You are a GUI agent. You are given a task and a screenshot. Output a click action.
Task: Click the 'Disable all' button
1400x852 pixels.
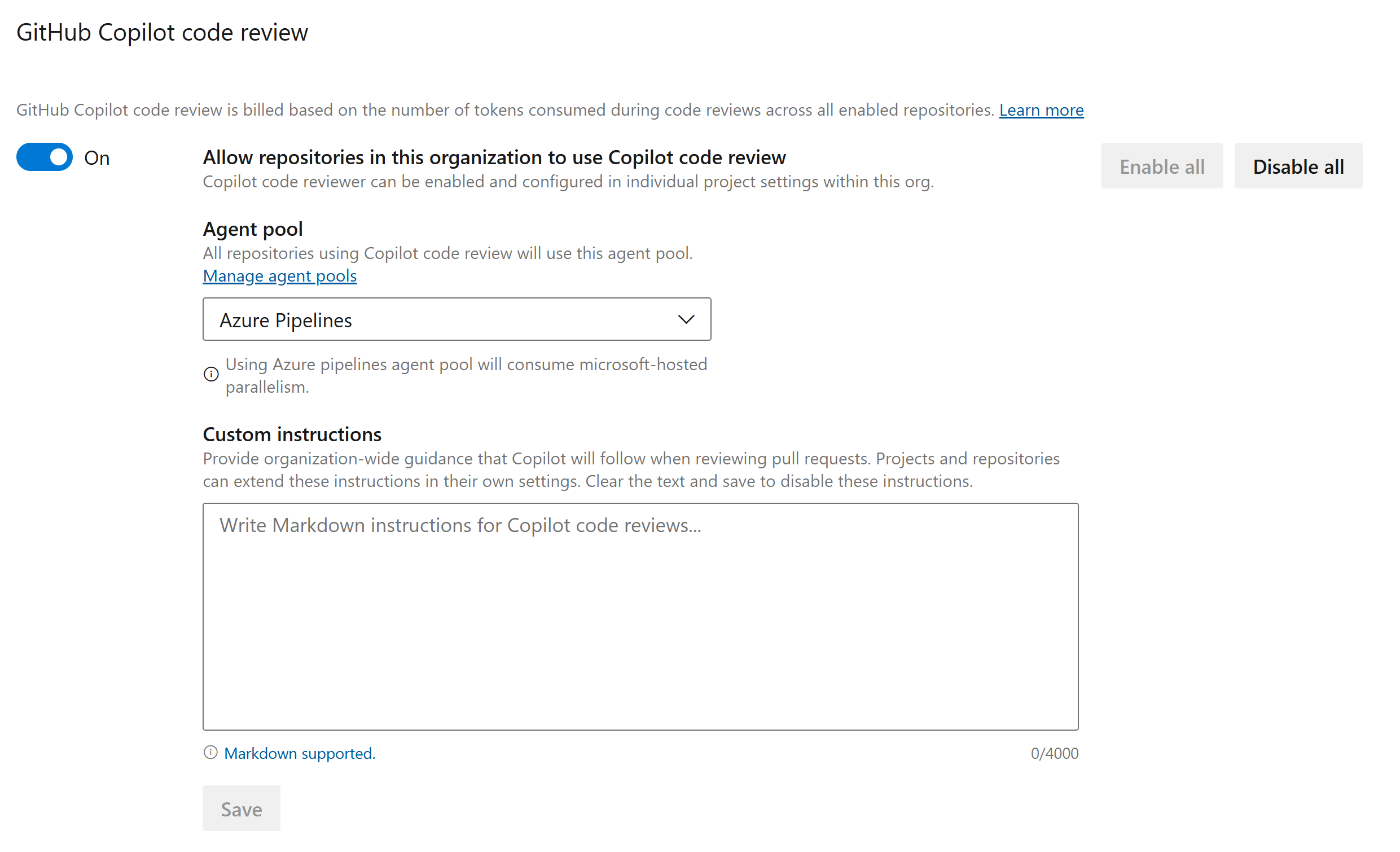[1298, 166]
